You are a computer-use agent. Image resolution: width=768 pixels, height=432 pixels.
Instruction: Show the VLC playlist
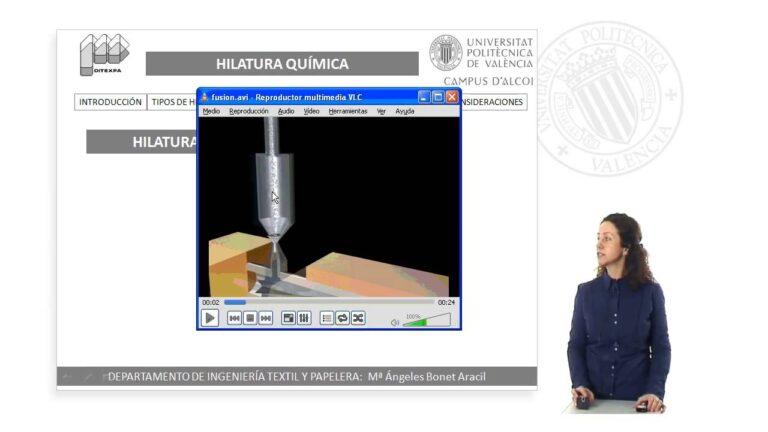[327, 318]
